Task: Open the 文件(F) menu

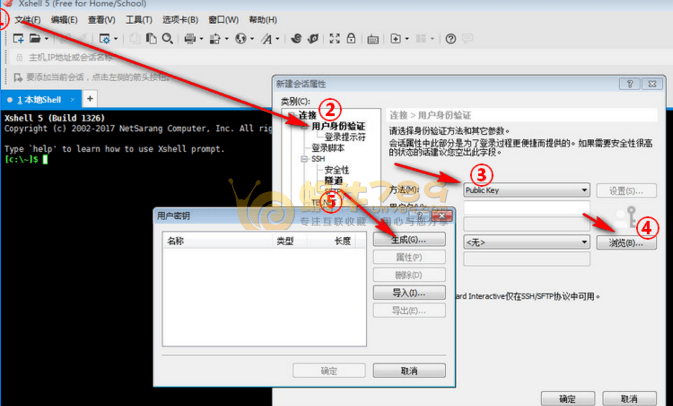Action: [x=28, y=20]
